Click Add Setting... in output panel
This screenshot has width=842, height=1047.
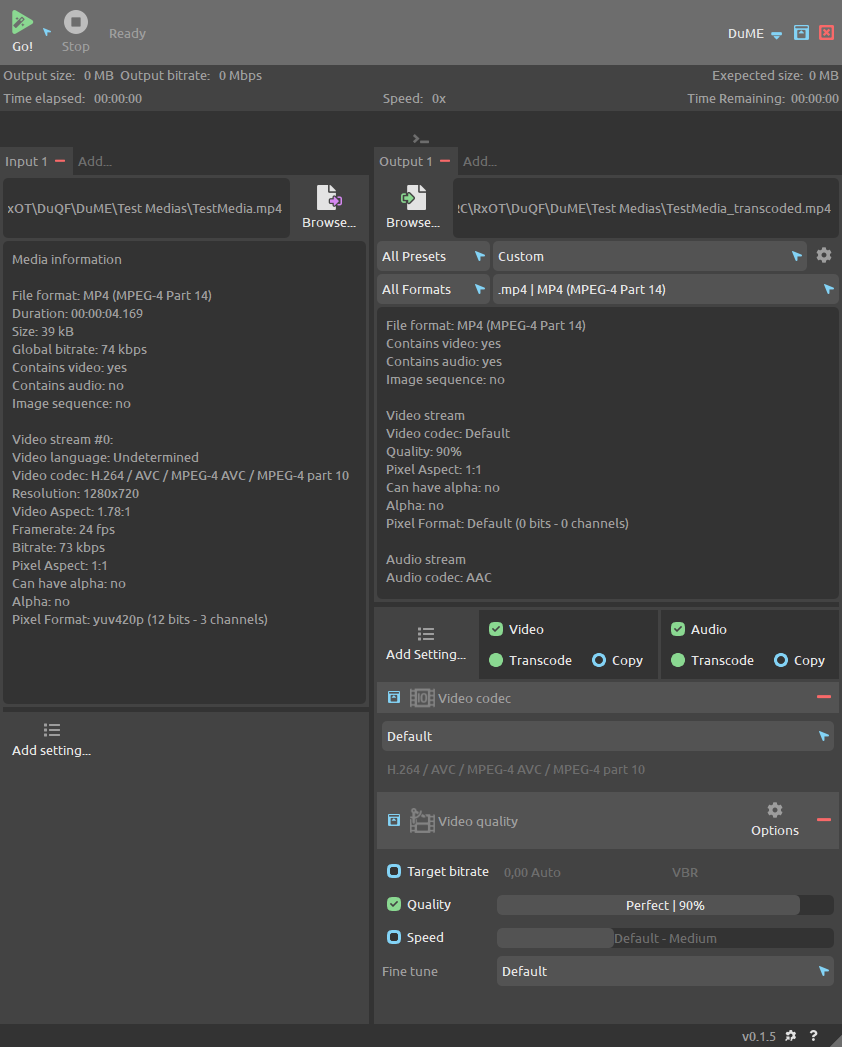coord(426,643)
